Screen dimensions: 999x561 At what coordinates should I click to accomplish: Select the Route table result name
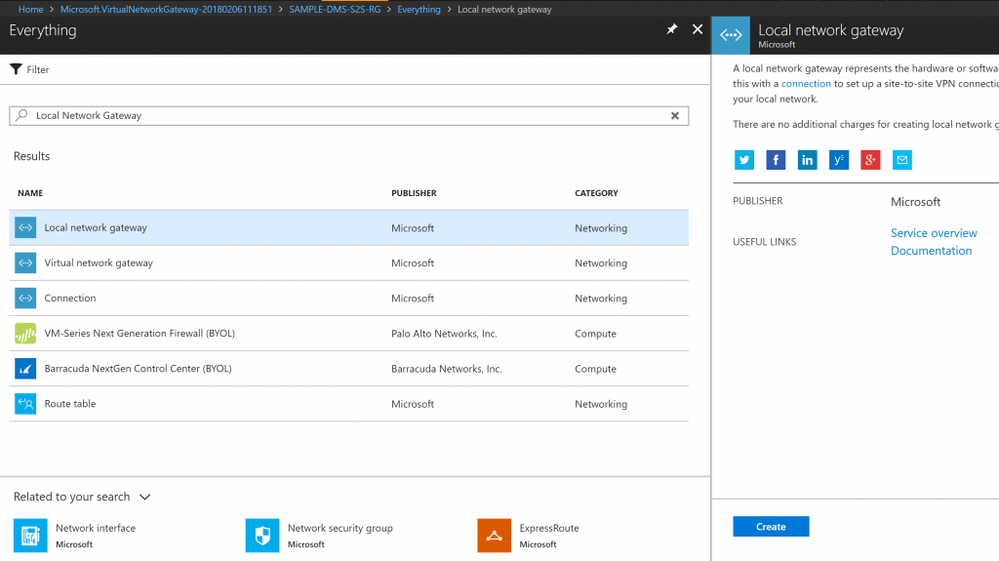[x=70, y=404]
